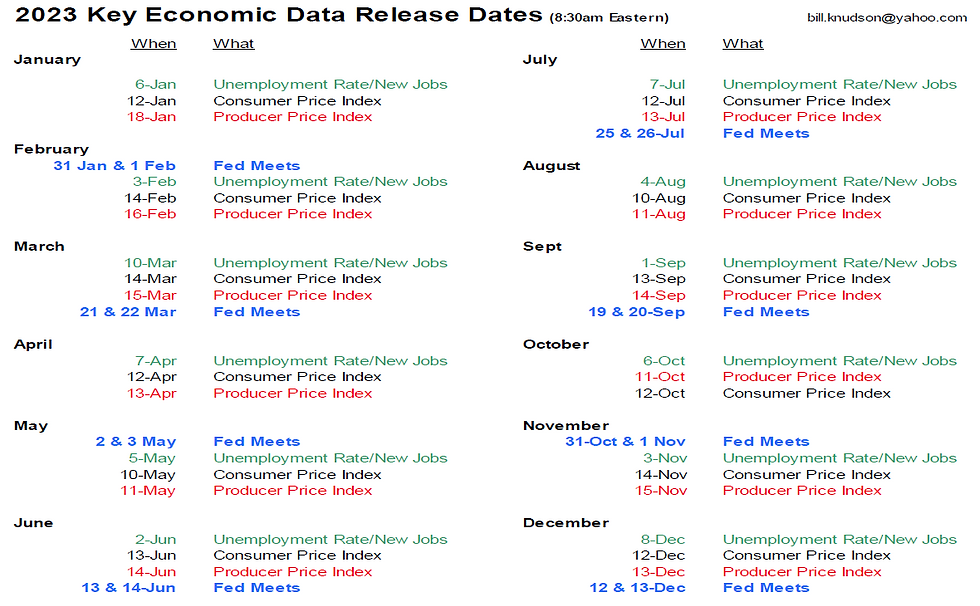Select the 12-Apr date

(151, 377)
